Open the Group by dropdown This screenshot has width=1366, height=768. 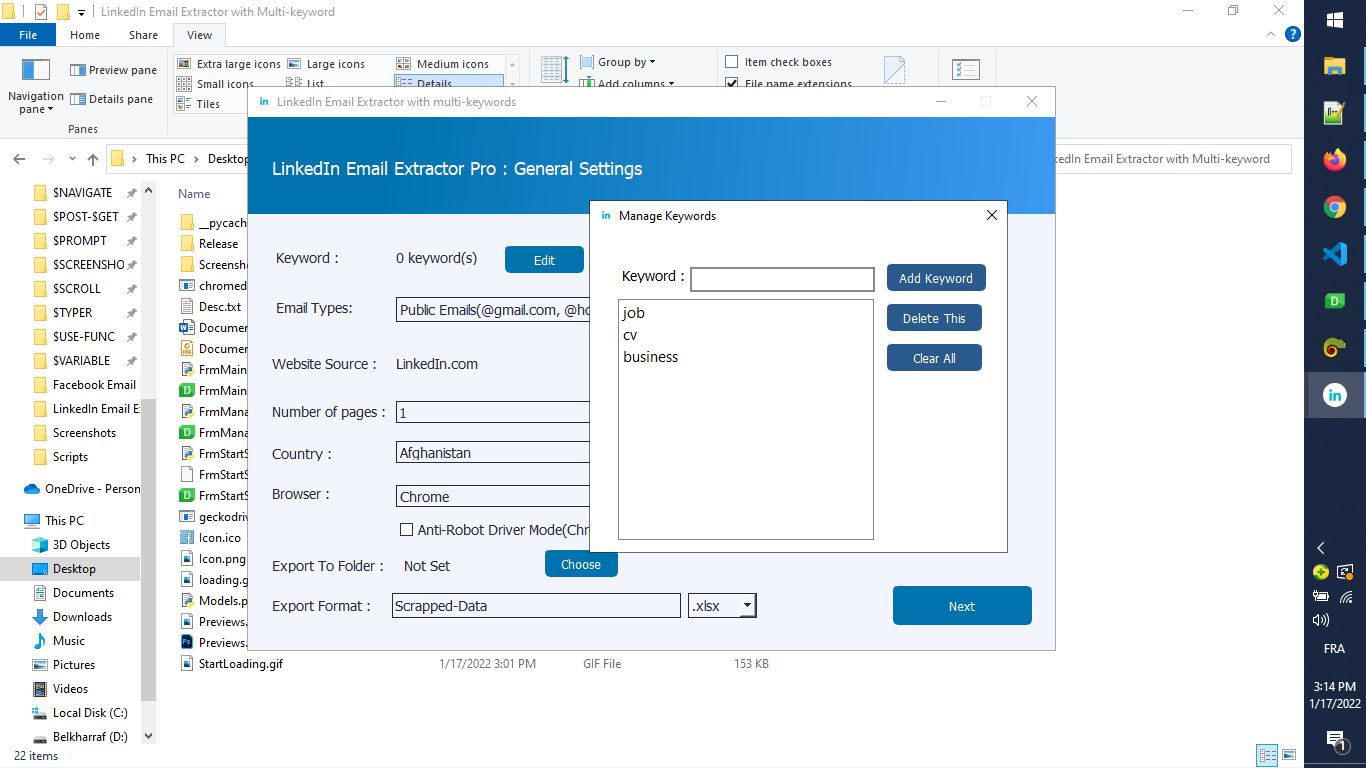(618, 62)
